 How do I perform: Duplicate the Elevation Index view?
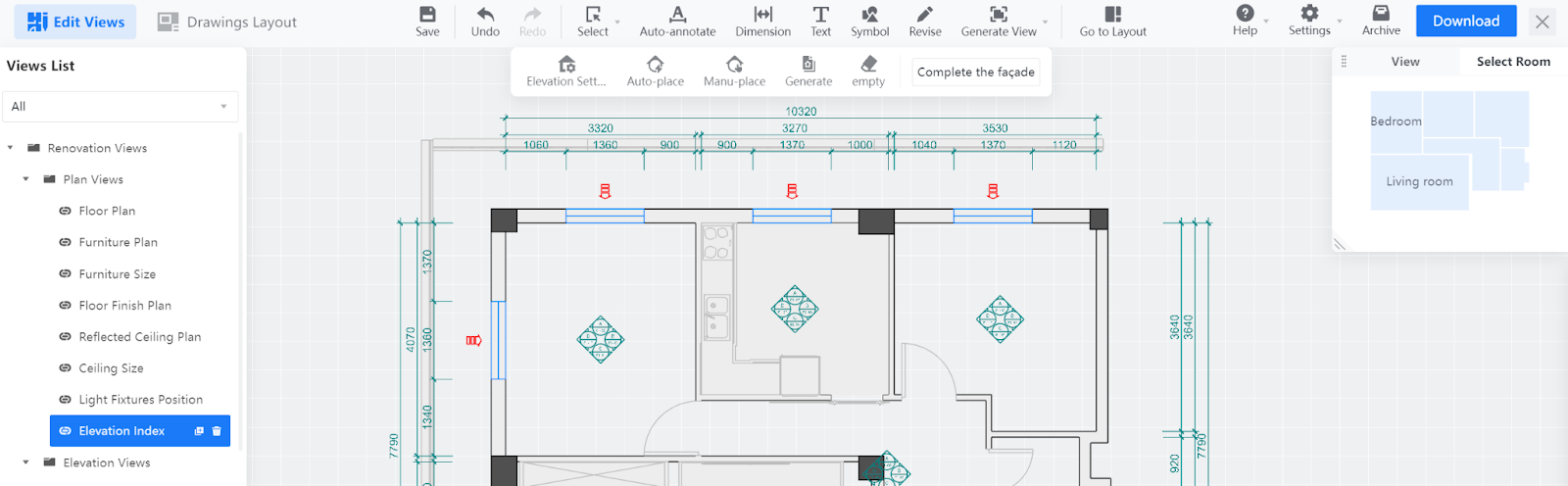[199, 431]
